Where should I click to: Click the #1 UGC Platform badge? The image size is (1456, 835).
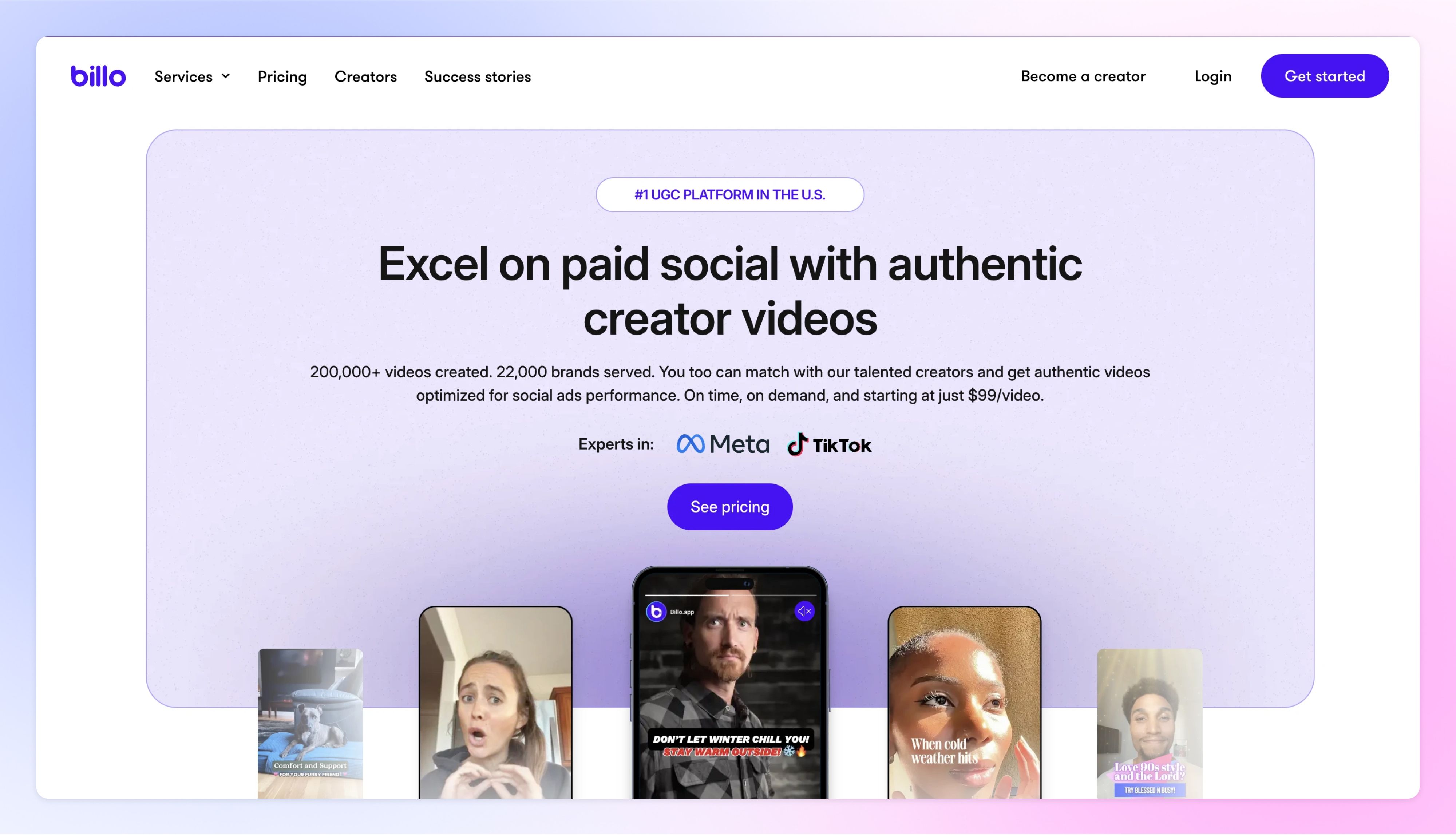pos(729,194)
